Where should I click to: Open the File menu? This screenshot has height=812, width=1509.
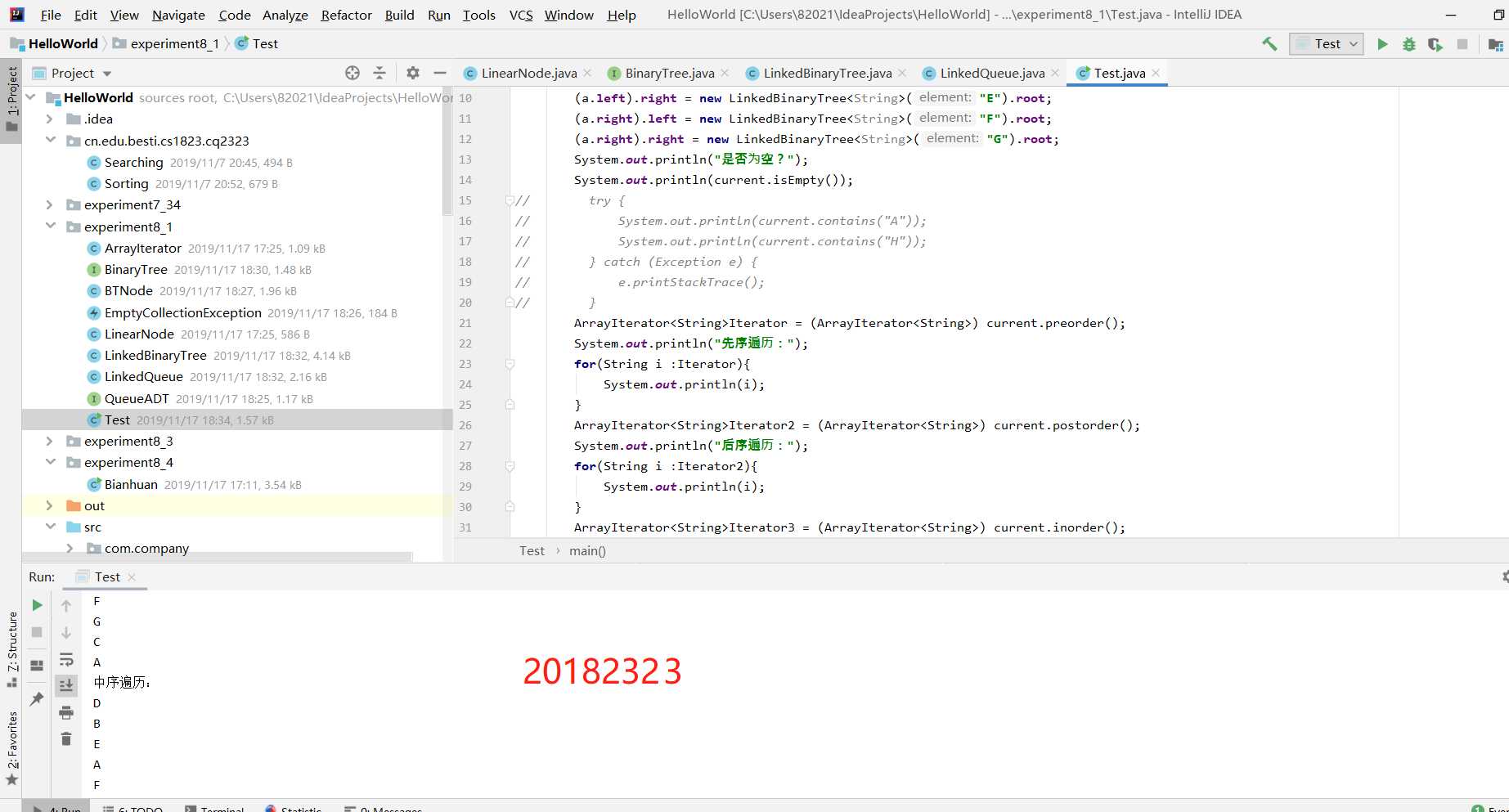tap(51, 15)
